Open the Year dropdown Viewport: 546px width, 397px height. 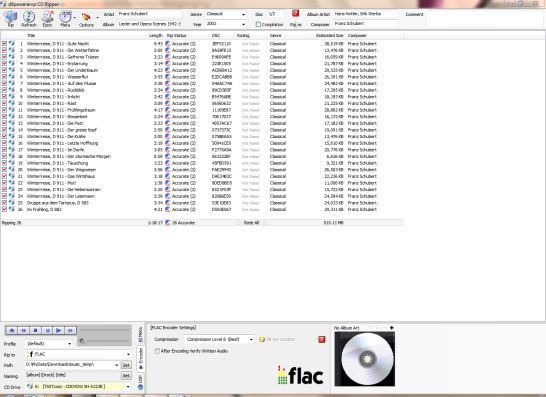[x=243, y=24]
